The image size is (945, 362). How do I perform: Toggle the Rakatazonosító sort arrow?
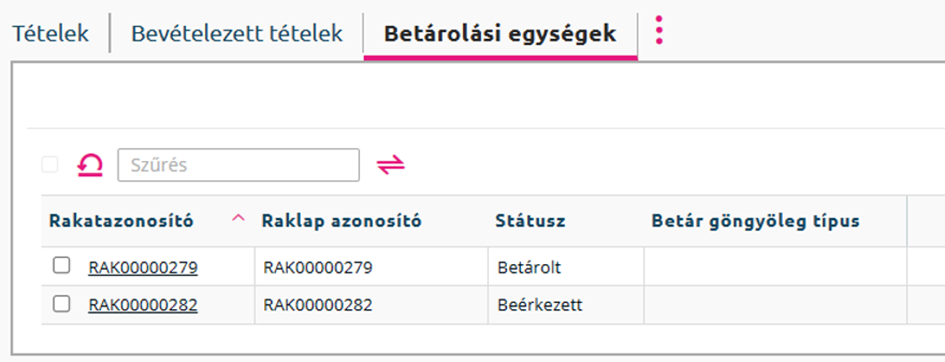pyautogui.click(x=239, y=219)
